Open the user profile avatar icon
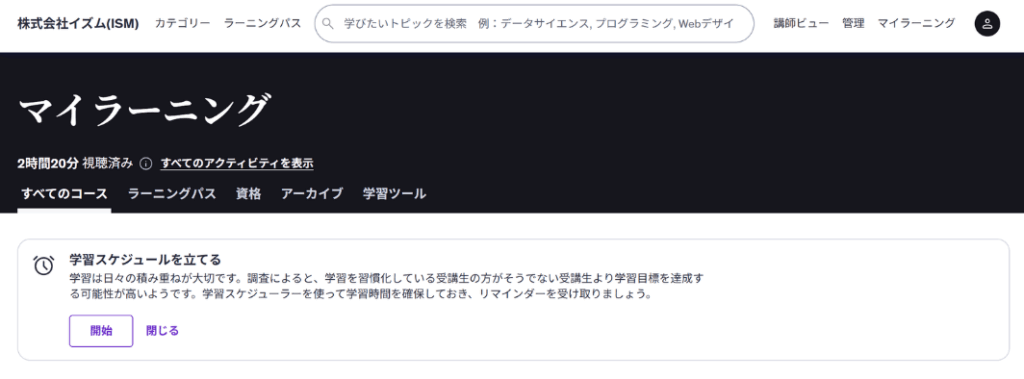 (987, 24)
